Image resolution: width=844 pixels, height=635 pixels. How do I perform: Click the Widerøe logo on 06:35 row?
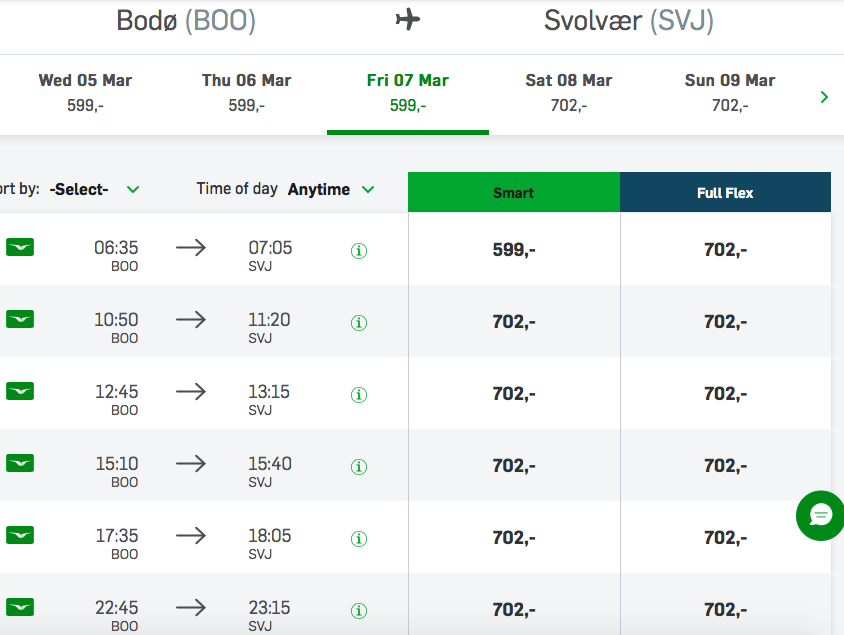click(x=20, y=246)
